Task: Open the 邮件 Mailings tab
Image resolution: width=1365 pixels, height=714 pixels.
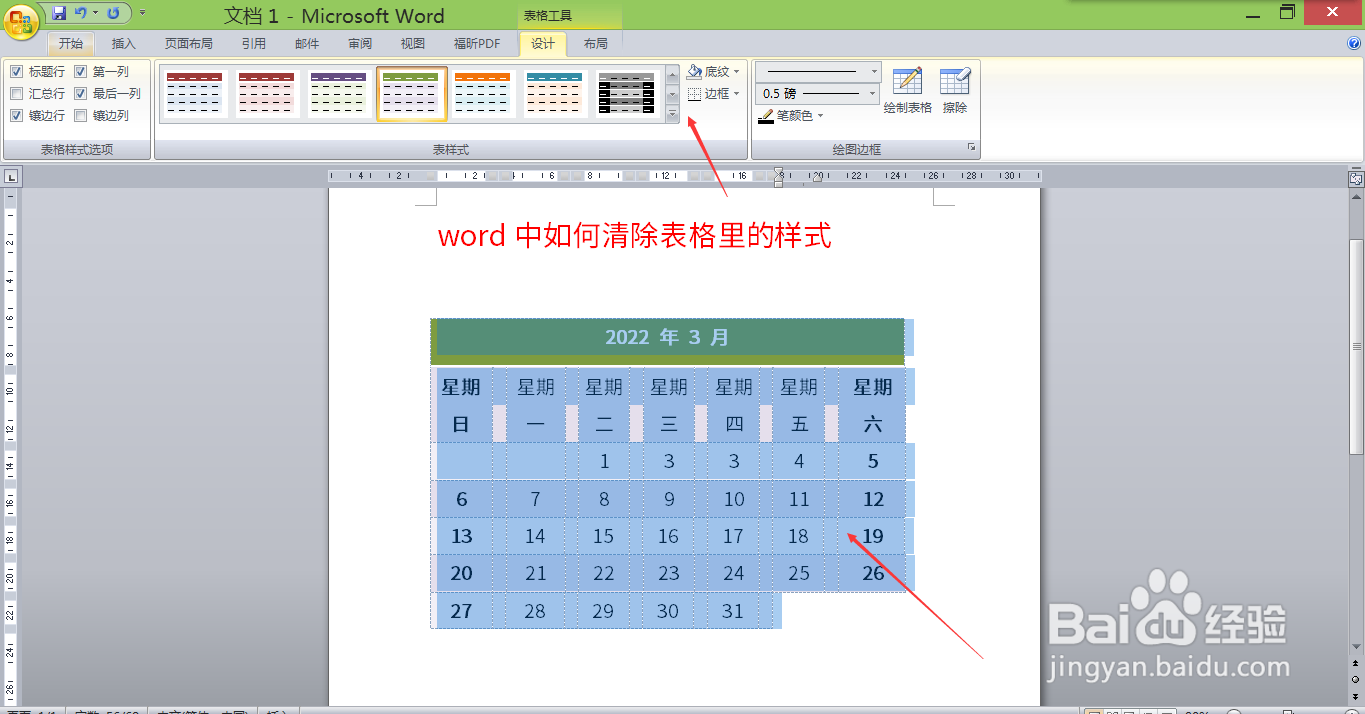Action: pos(307,44)
